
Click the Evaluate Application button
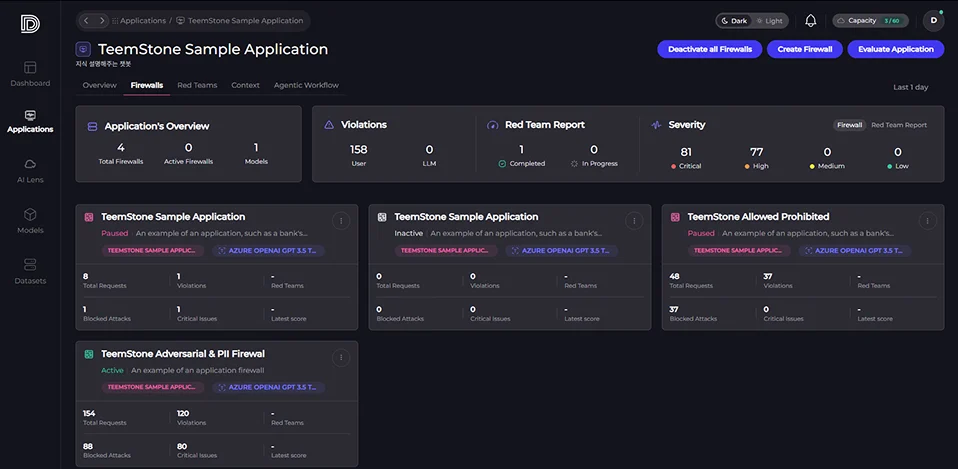(896, 49)
